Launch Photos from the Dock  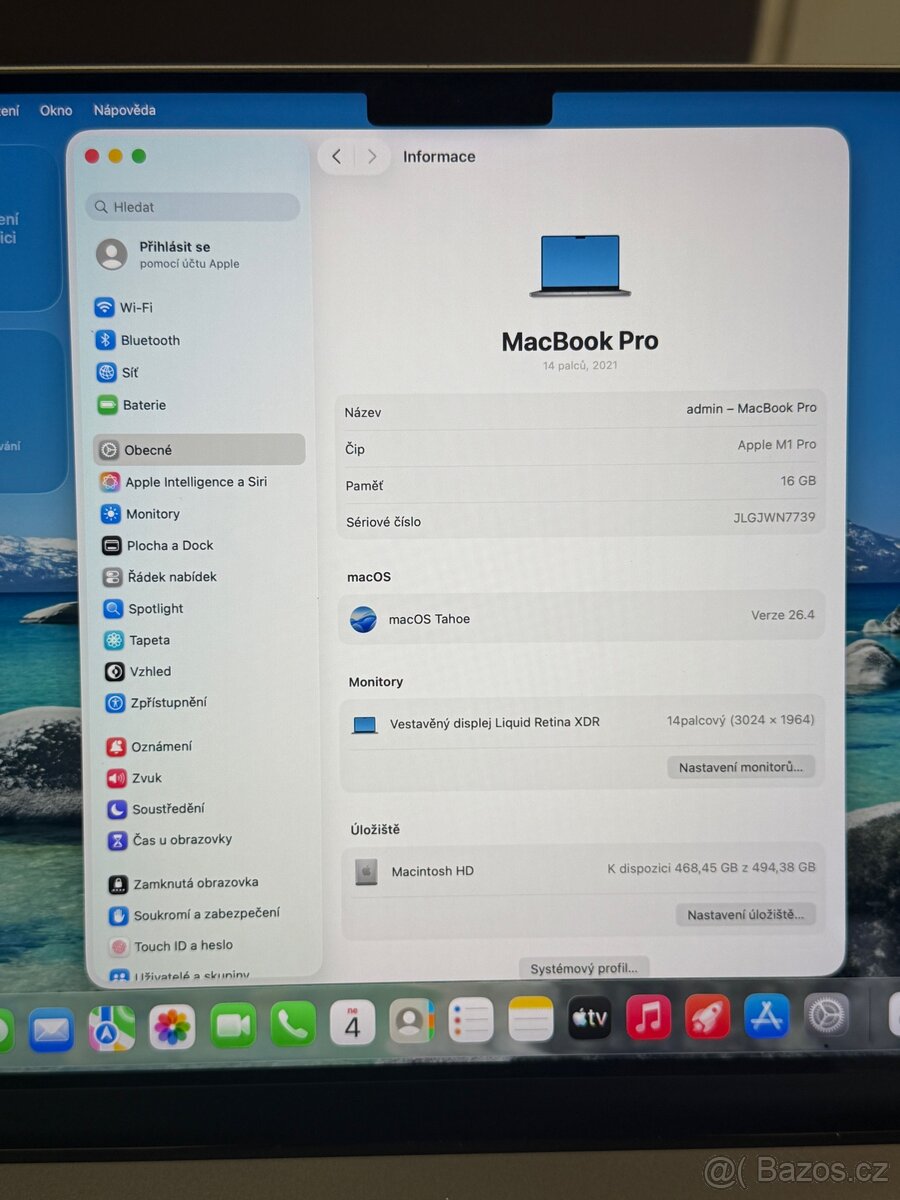[x=172, y=1027]
